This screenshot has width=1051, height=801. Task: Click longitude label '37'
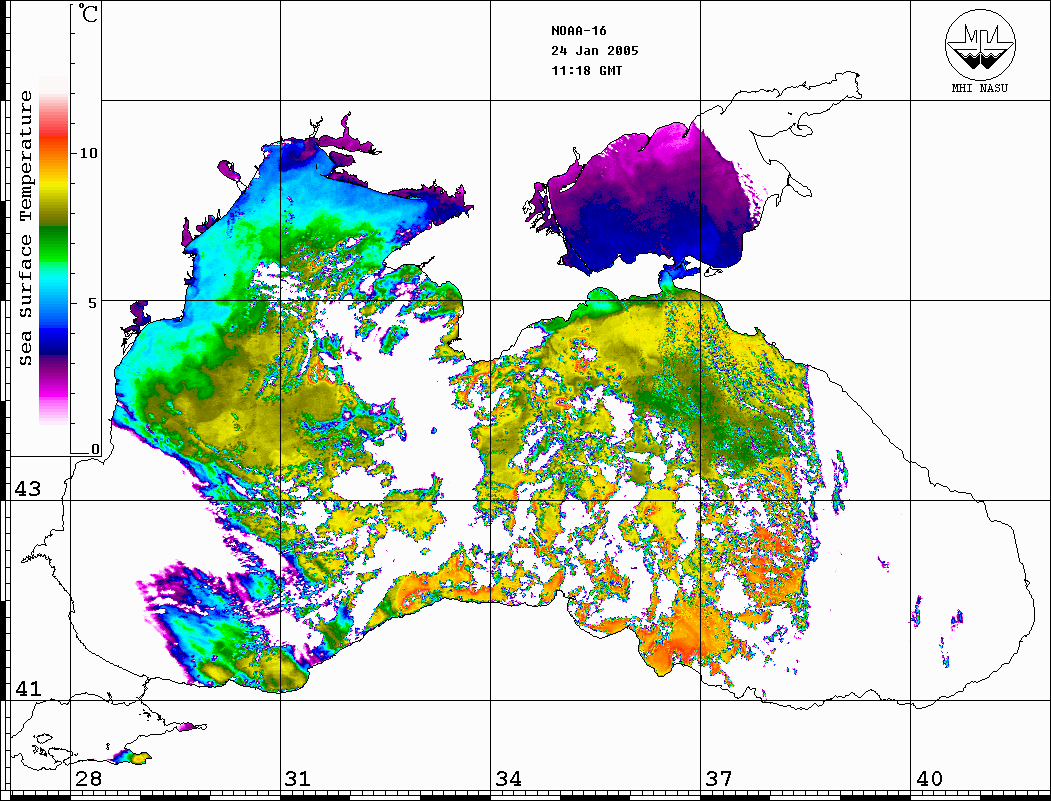(719, 779)
